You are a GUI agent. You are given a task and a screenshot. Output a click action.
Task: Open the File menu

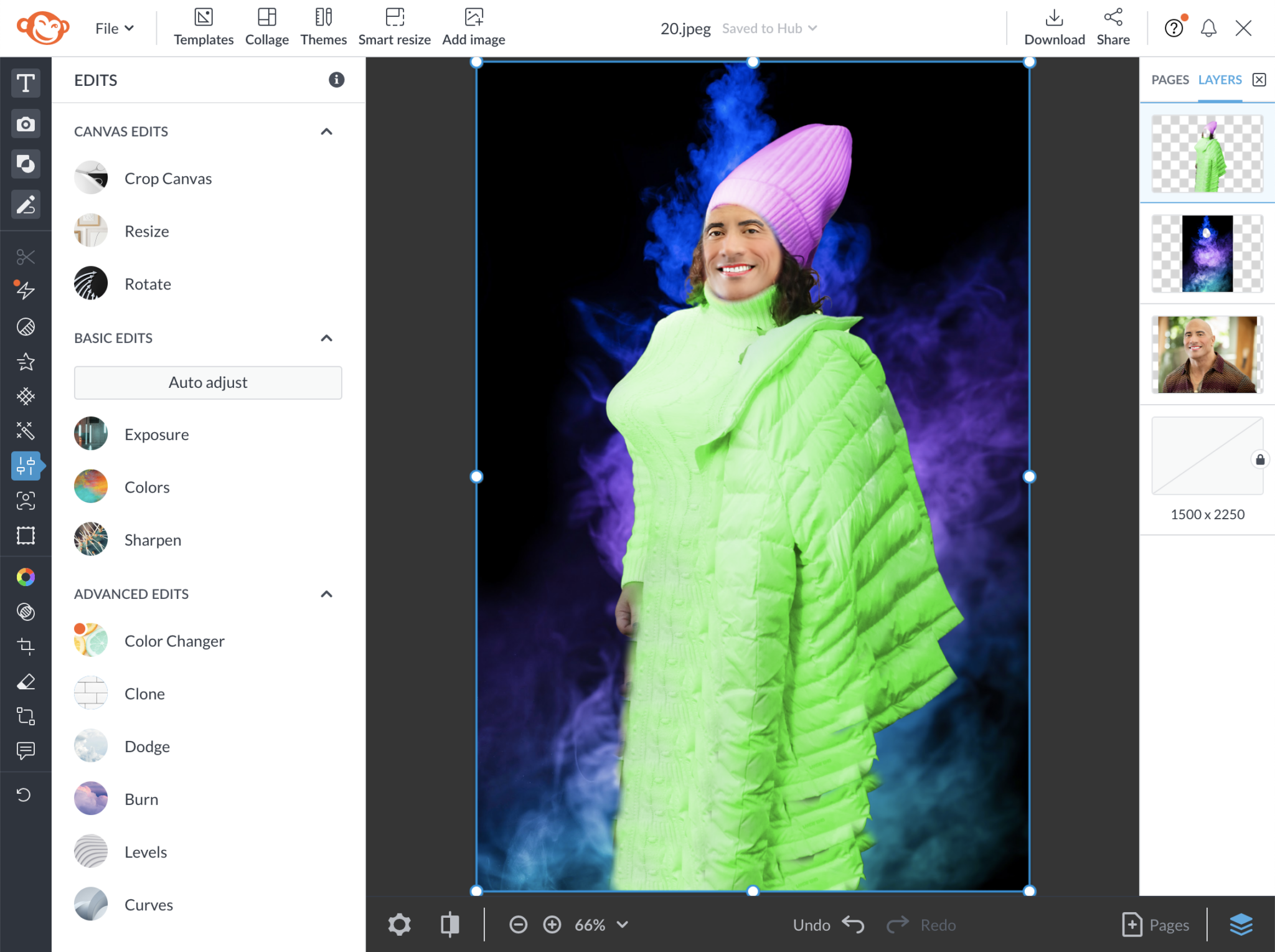(x=113, y=27)
